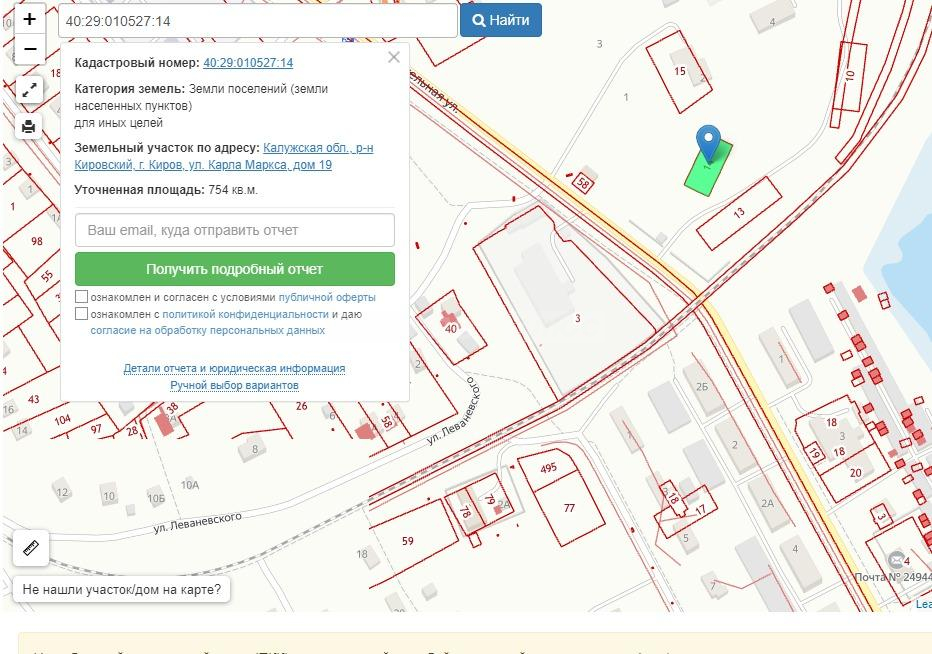Click the blue location pin marker
Screen dimensions: 932x654
click(x=709, y=143)
